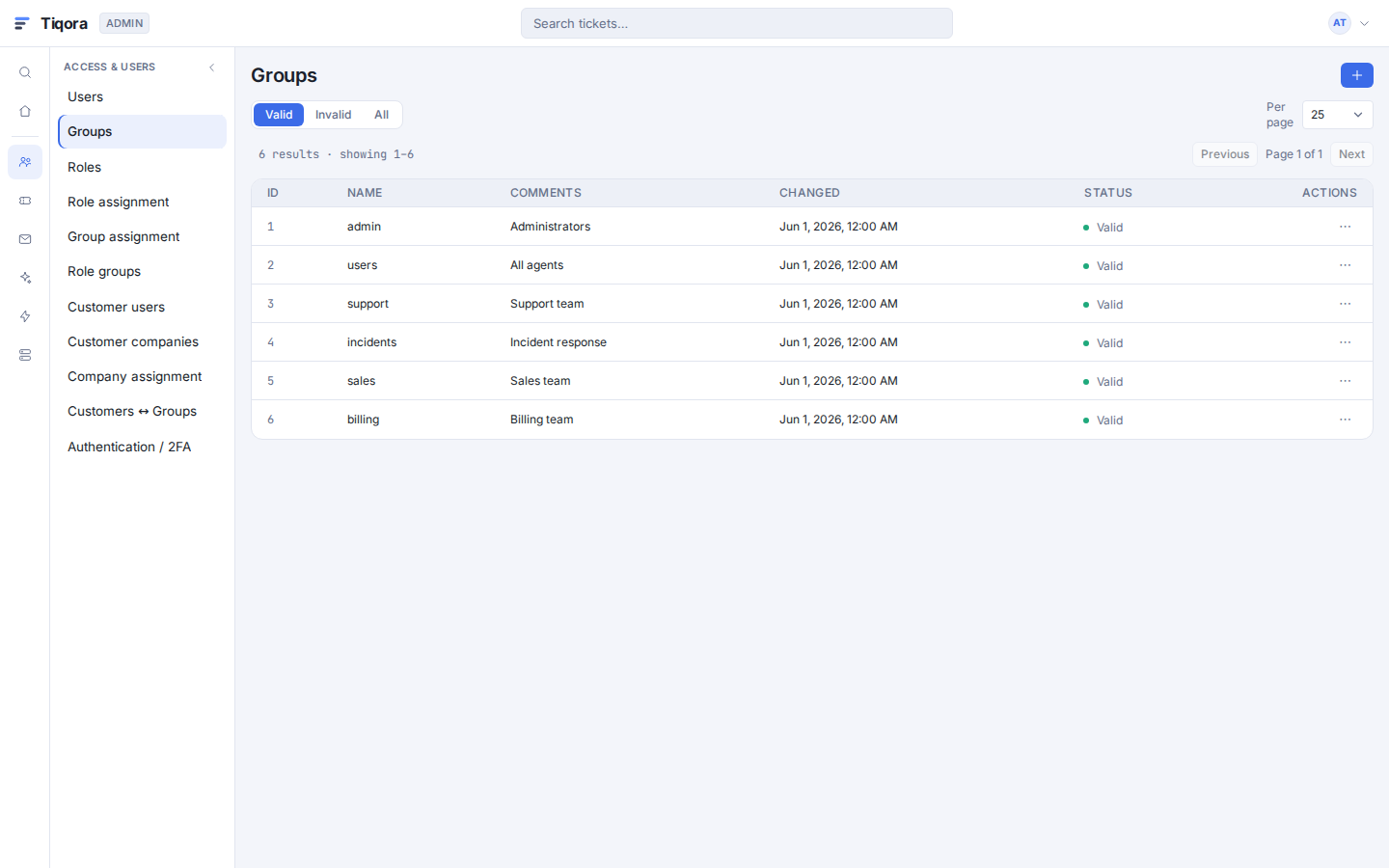
Task: Click the Previous page button
Action: [1225, 154]
